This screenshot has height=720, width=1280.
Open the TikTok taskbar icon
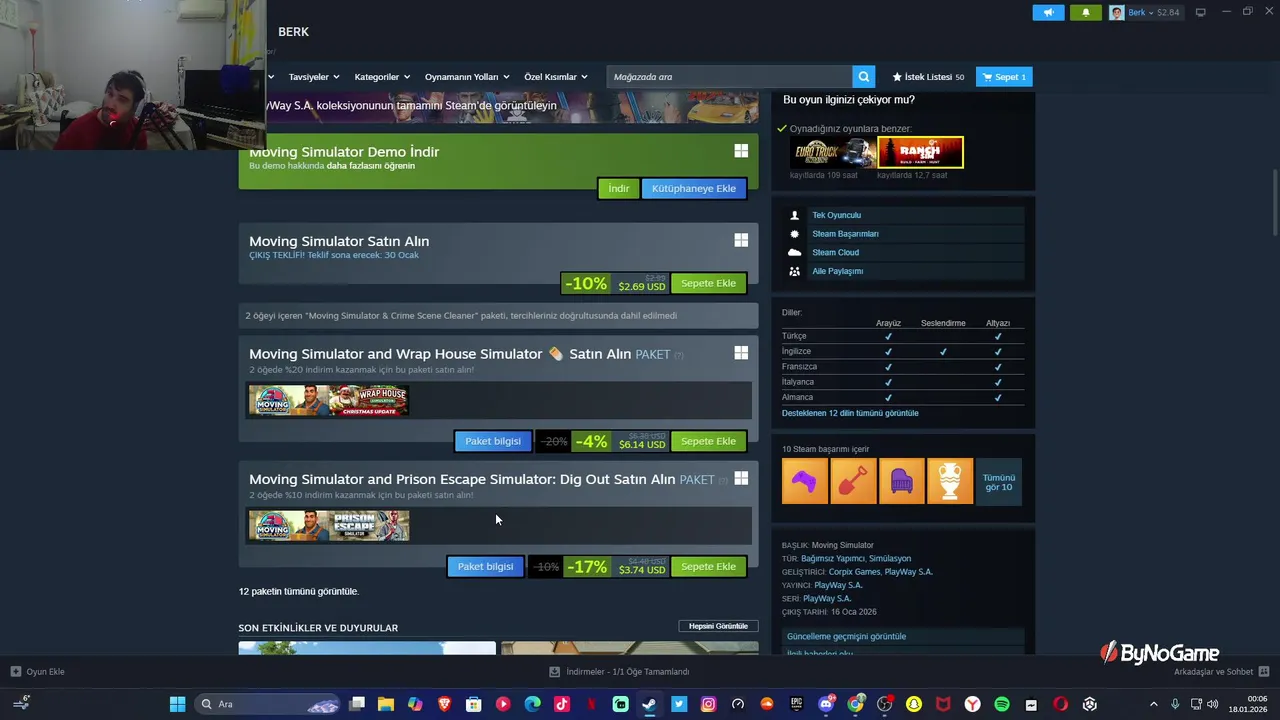click(561, 704)
